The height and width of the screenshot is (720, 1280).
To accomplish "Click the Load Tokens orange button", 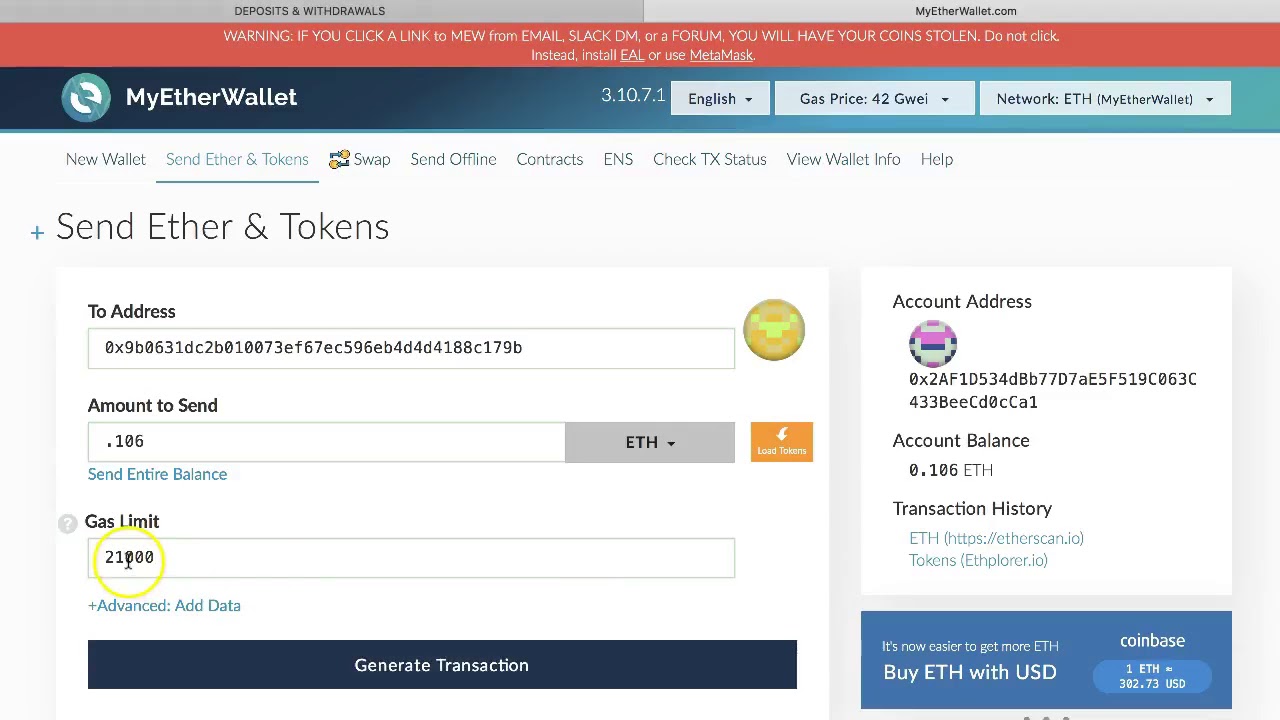I will point(782,442).
